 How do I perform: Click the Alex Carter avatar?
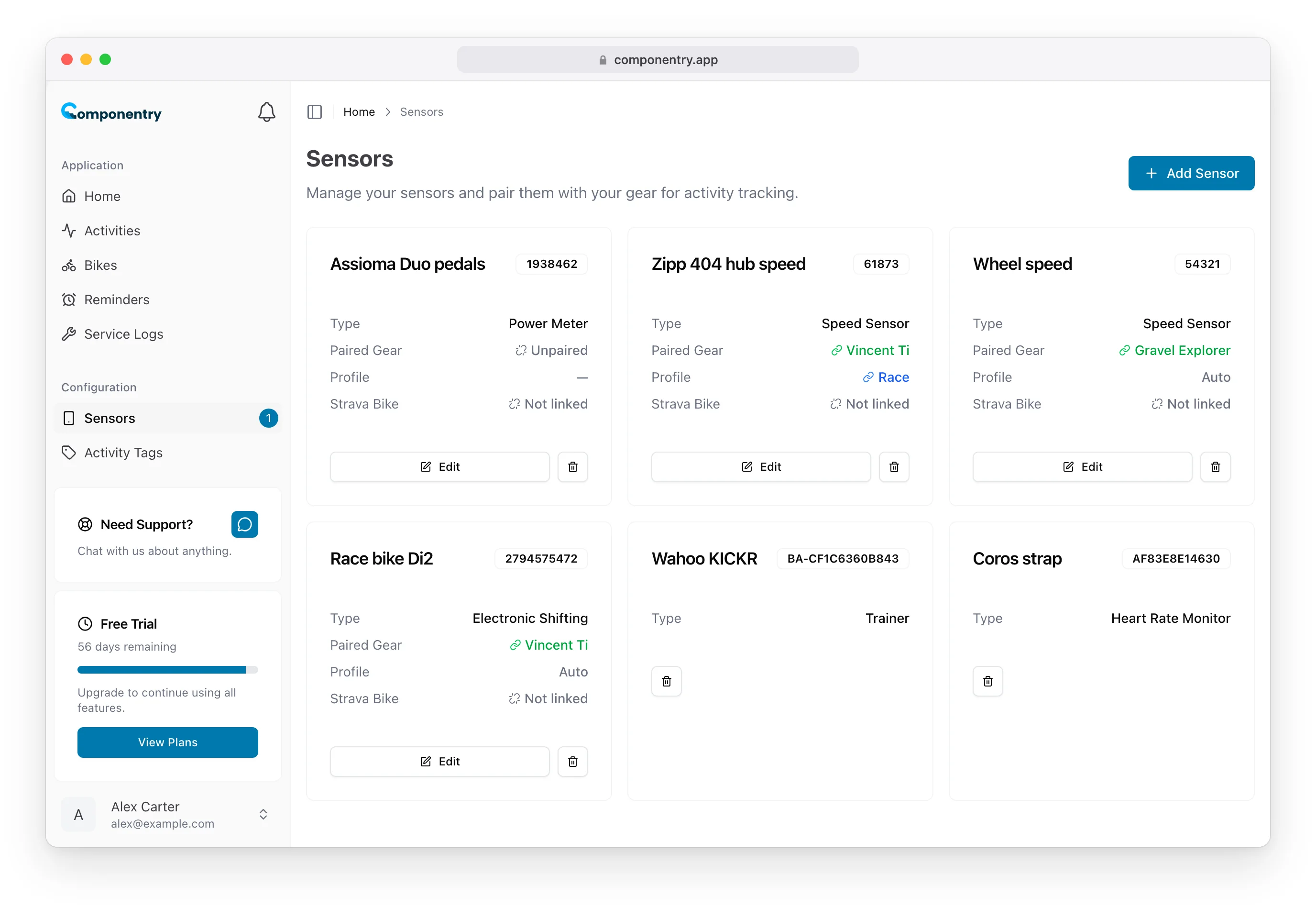tap(78, 815)
